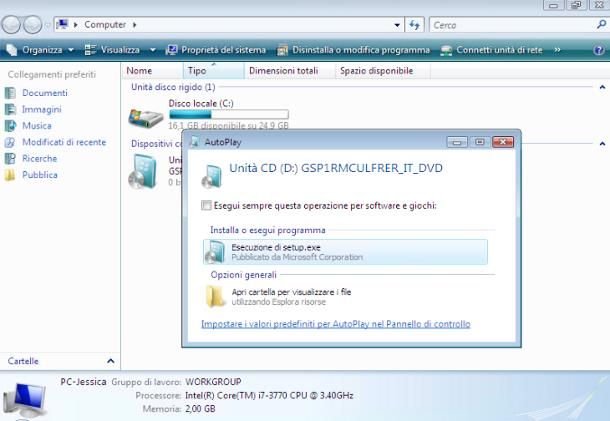610x421 pixels.
Task: Click the Pubblica folder icon
Action: [x=10, y=175]
